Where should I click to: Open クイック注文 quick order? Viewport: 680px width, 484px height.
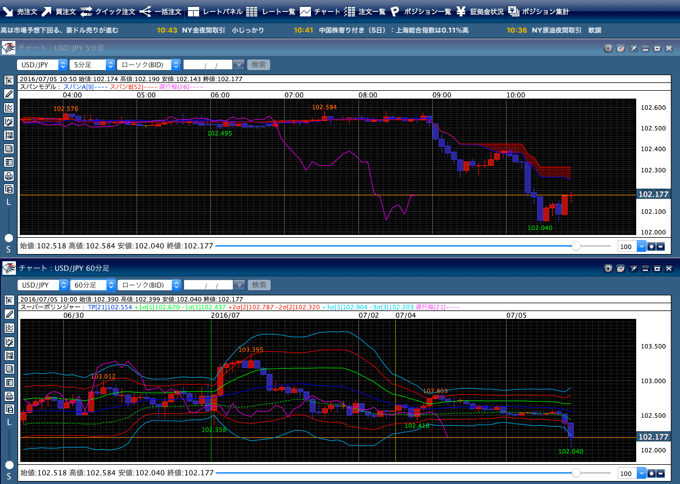(108, 12)
